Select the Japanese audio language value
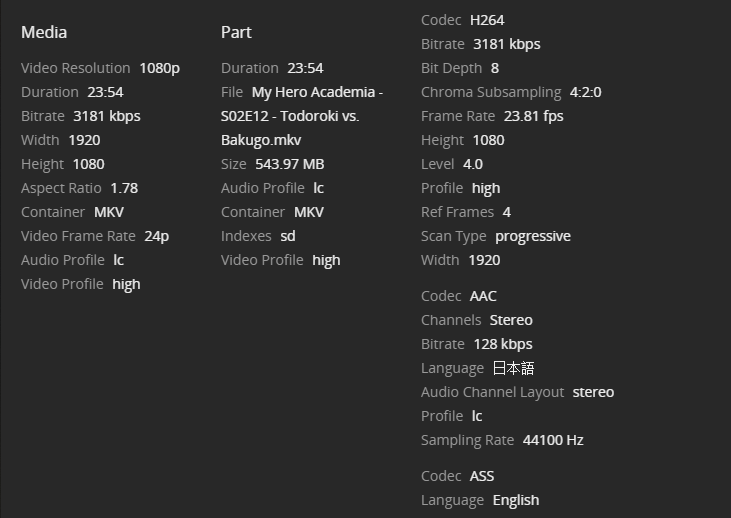This screenshot has width=731, height=518. pyautogui.click(x=513, y=368)
